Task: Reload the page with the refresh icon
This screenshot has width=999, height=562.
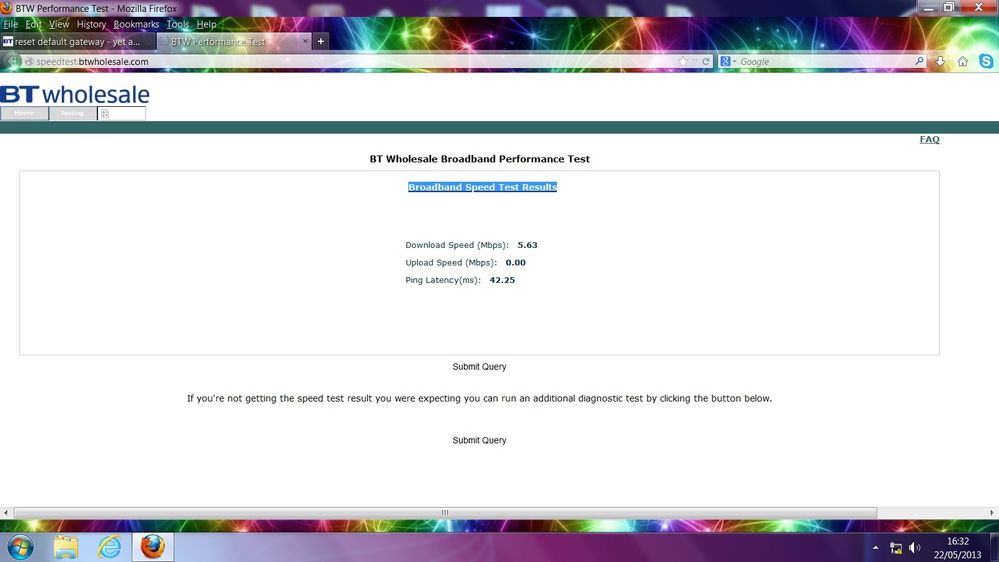Action: [x=706, y=62]
